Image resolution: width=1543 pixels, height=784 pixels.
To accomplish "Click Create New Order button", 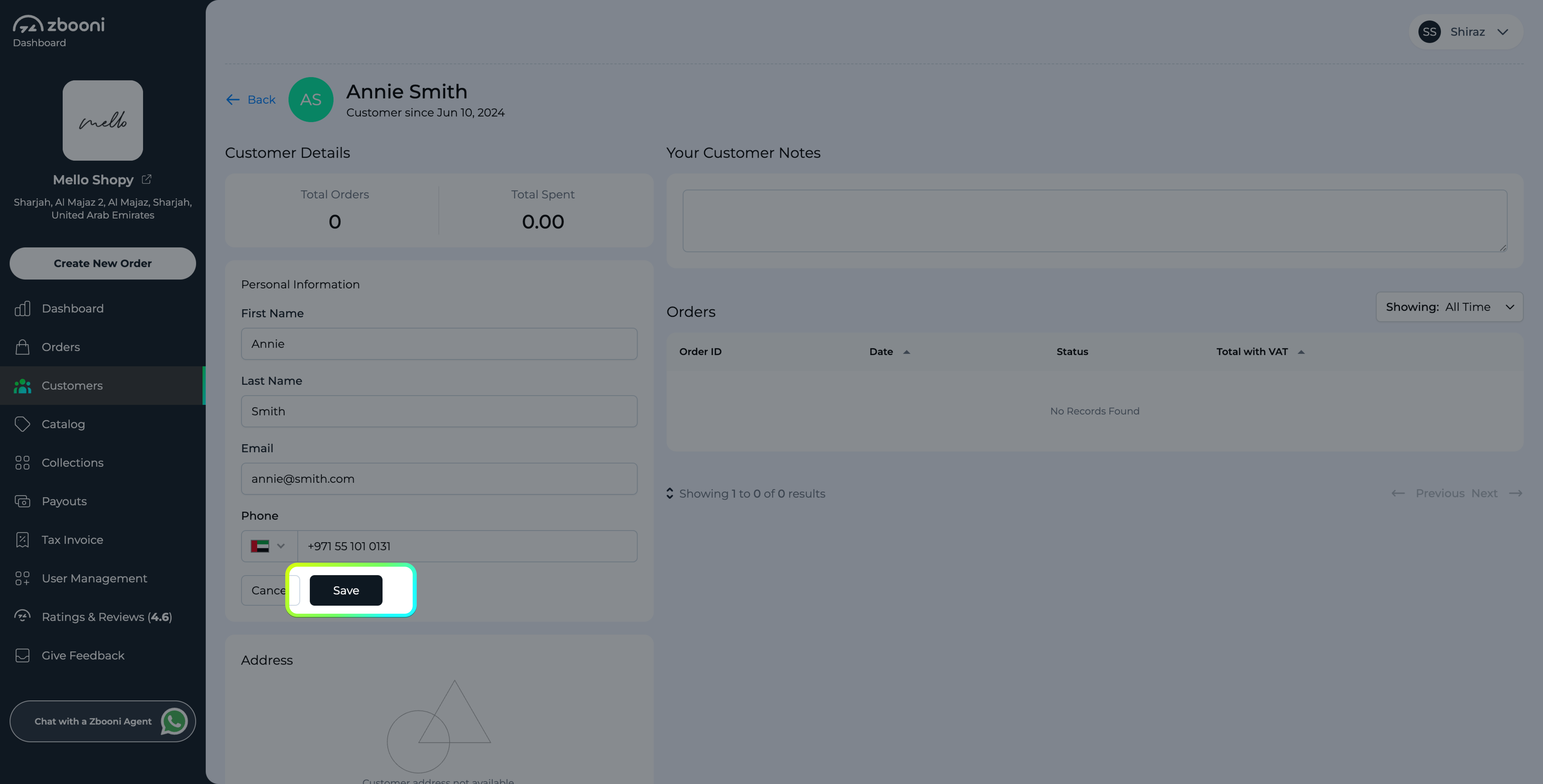I will point(102,263).
